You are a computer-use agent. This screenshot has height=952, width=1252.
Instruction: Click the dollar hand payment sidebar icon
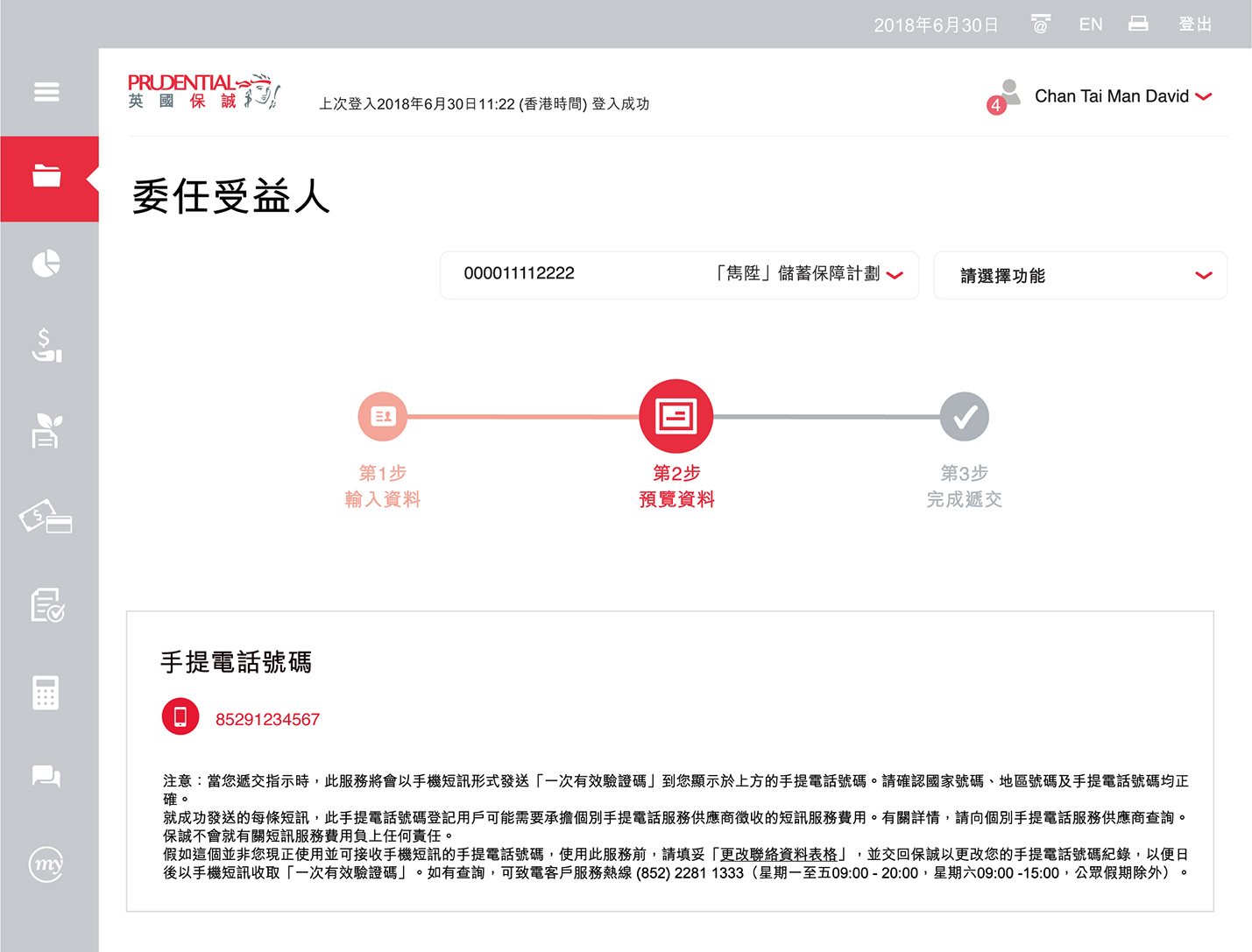click(x=46, y=345)
